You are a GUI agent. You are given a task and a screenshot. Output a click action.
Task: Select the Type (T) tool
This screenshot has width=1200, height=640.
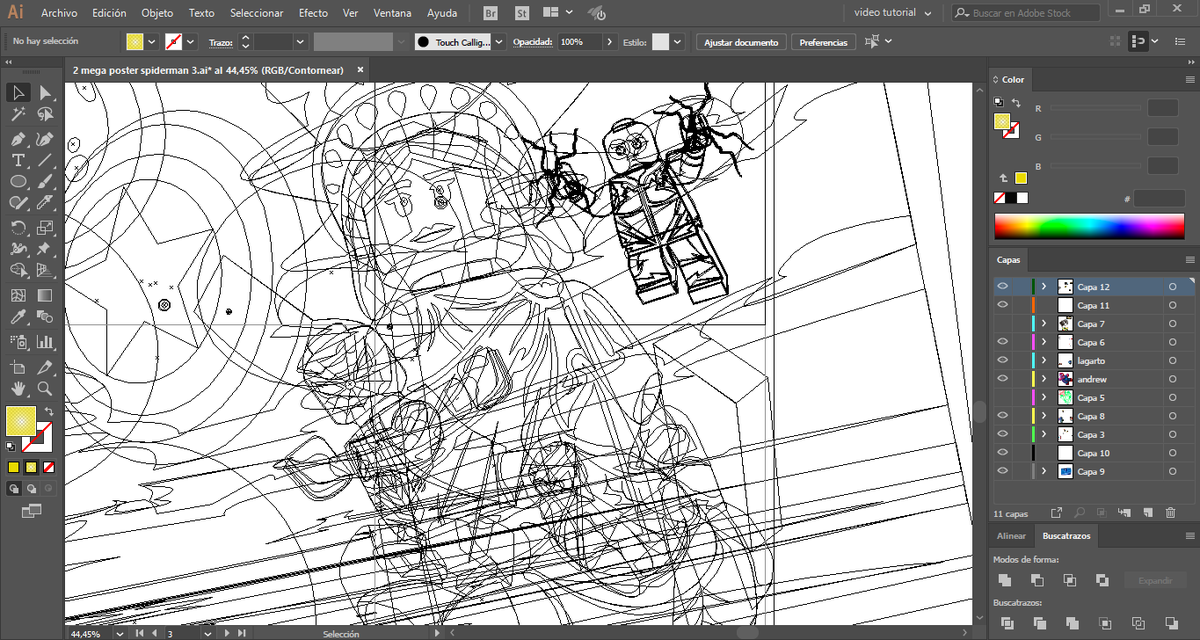(x=18, y=160)
